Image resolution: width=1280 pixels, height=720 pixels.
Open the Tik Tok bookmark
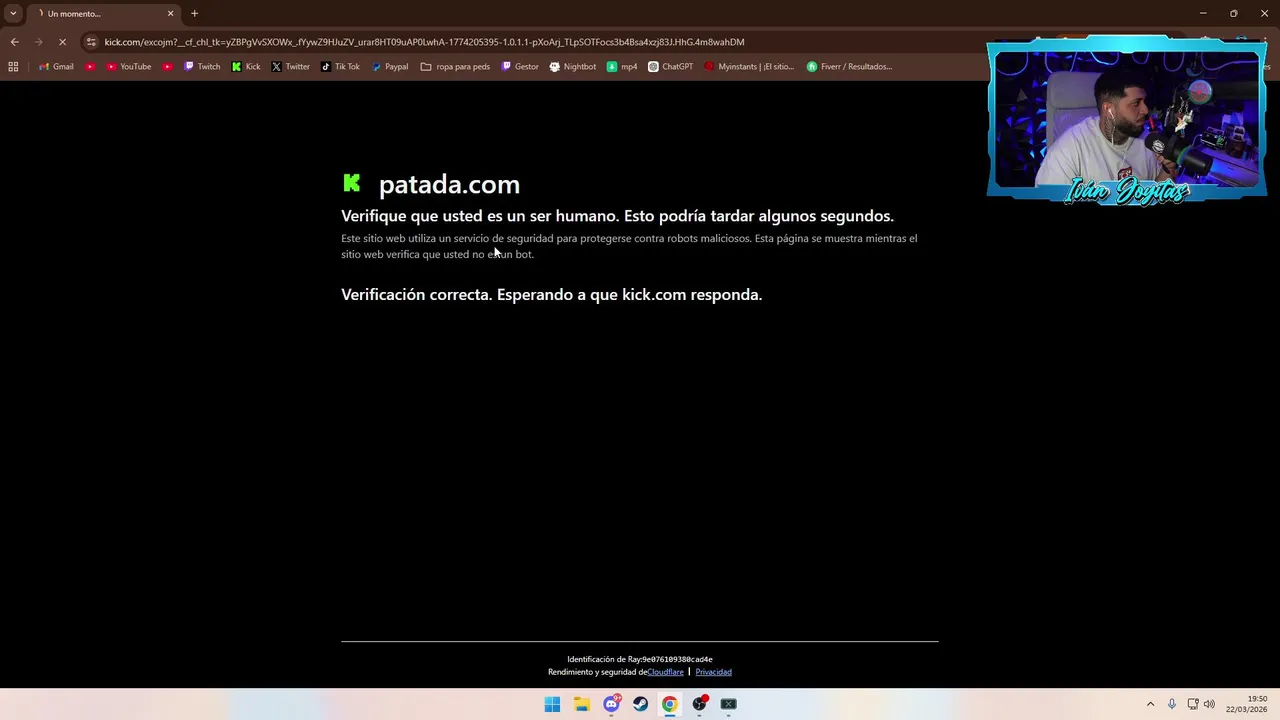[x=340, y=67]
